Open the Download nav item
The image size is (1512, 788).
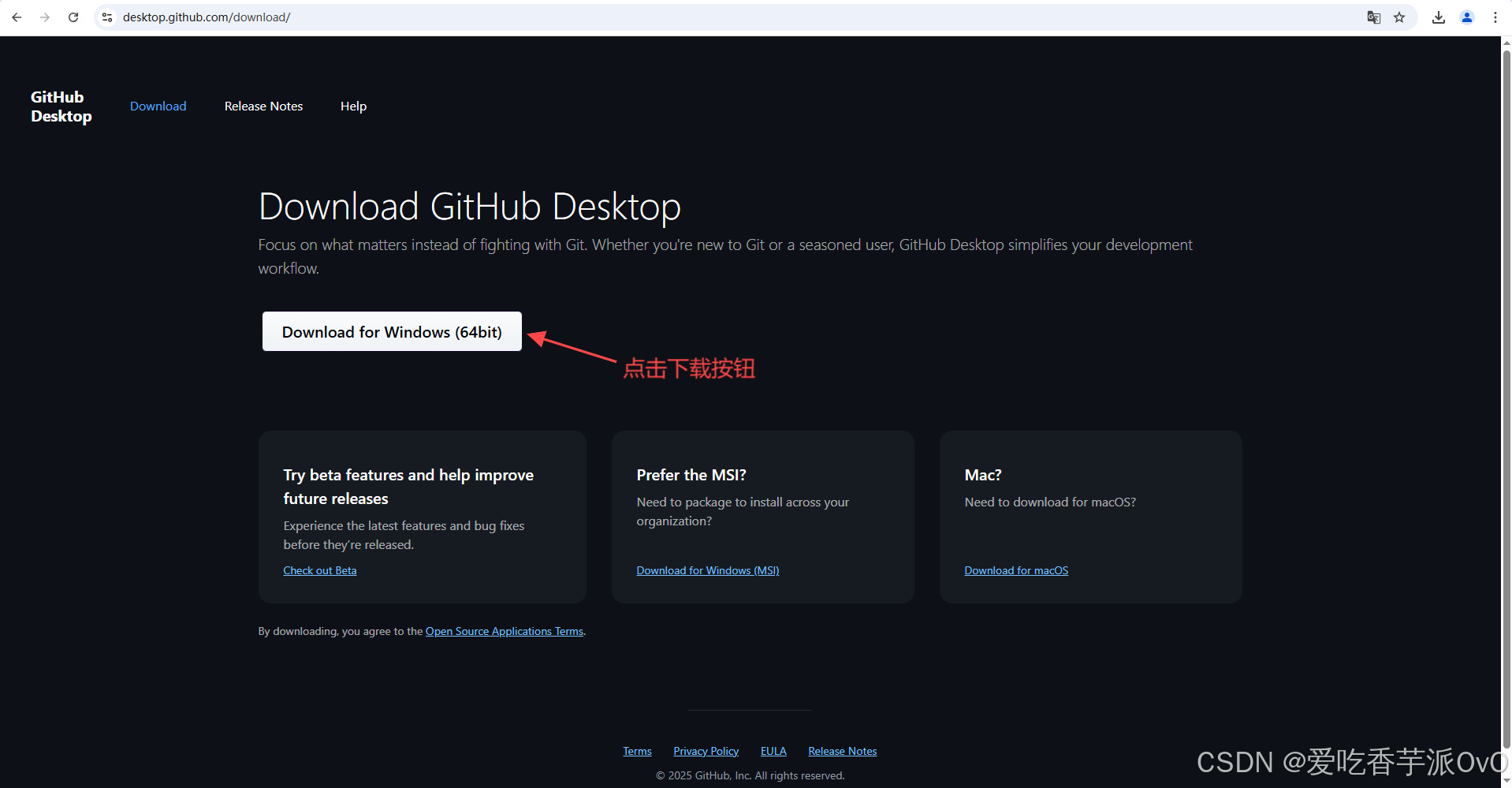(x=158, y=106)
